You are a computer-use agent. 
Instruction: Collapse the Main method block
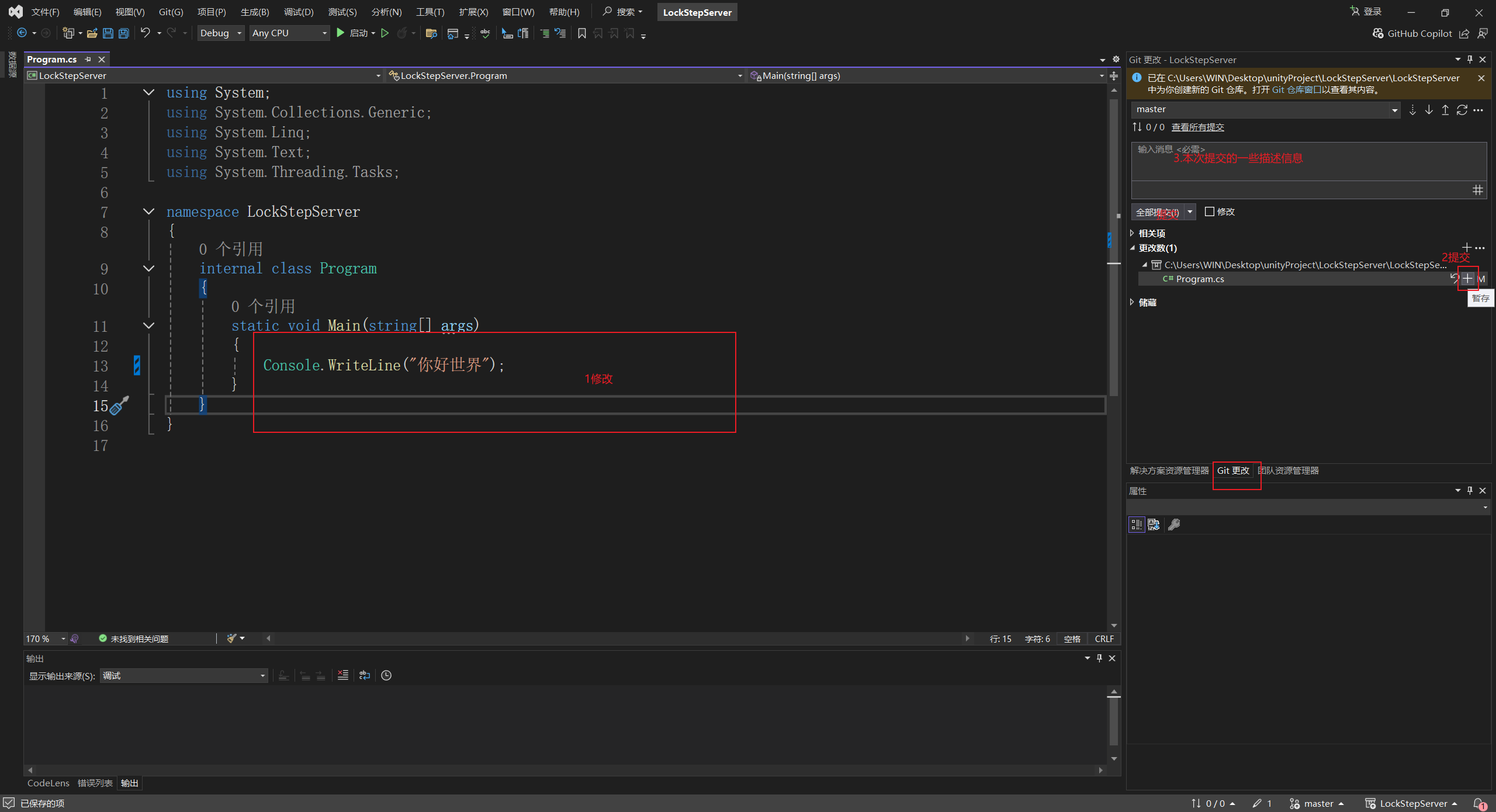(x=149, y=325)
